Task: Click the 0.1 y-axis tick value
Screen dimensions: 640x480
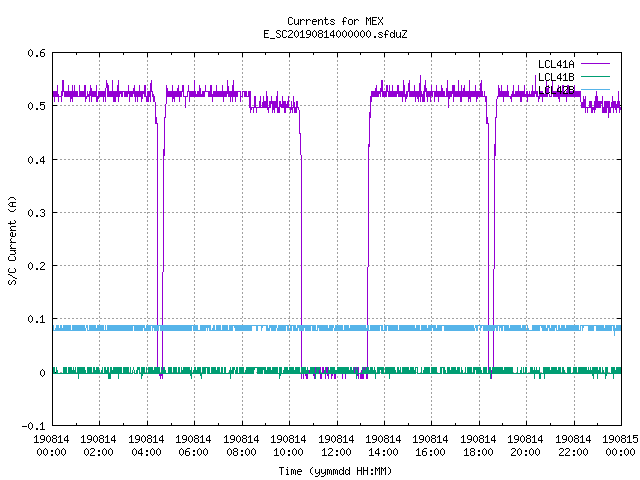Action: click(x=36, y=319)
